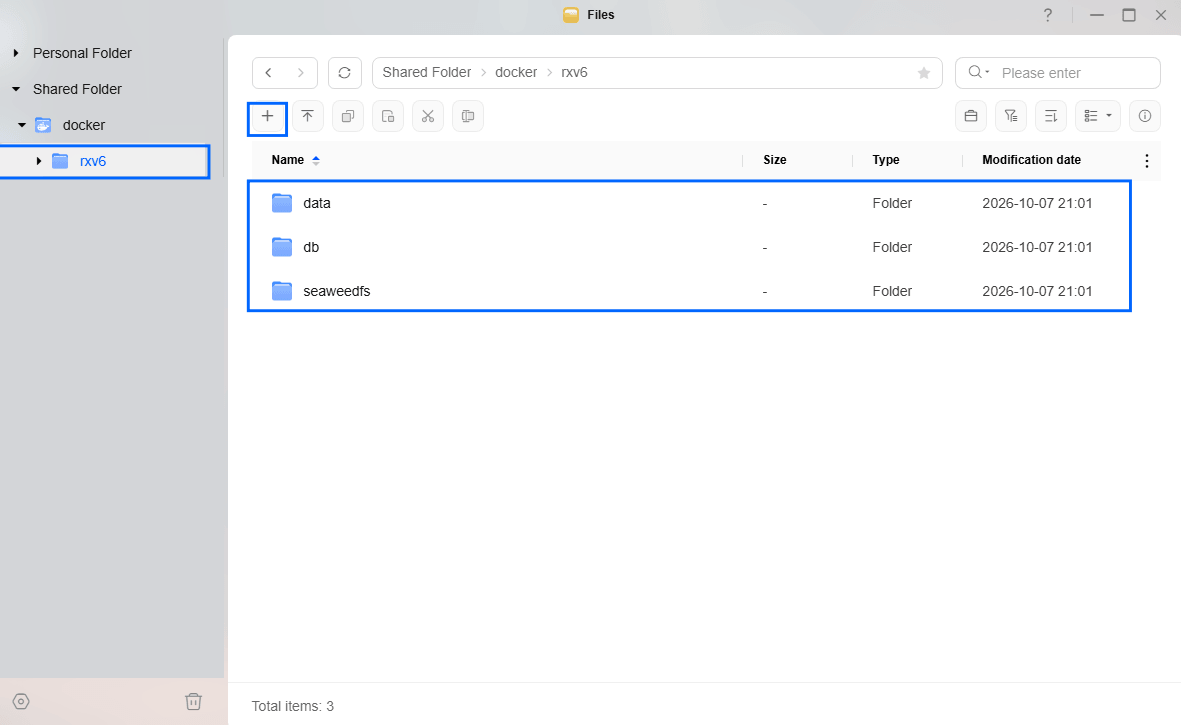Image resolution: width=1181 pixels, height=725 pixels.
Task: Click modification date of data row
Action: point(1037,203)
